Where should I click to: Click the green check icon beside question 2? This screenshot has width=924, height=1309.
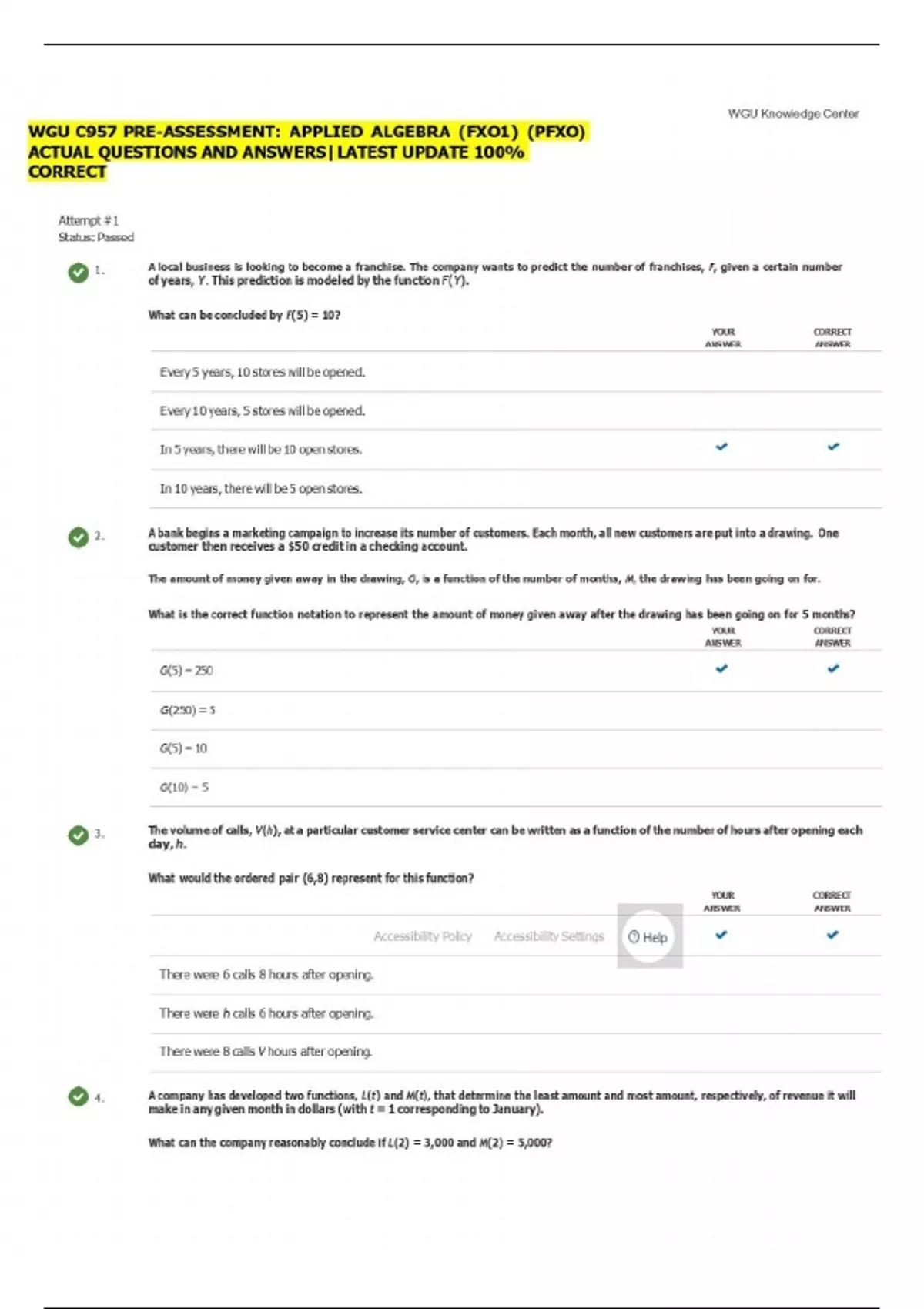pyautogui.click(x=78, y=537)
